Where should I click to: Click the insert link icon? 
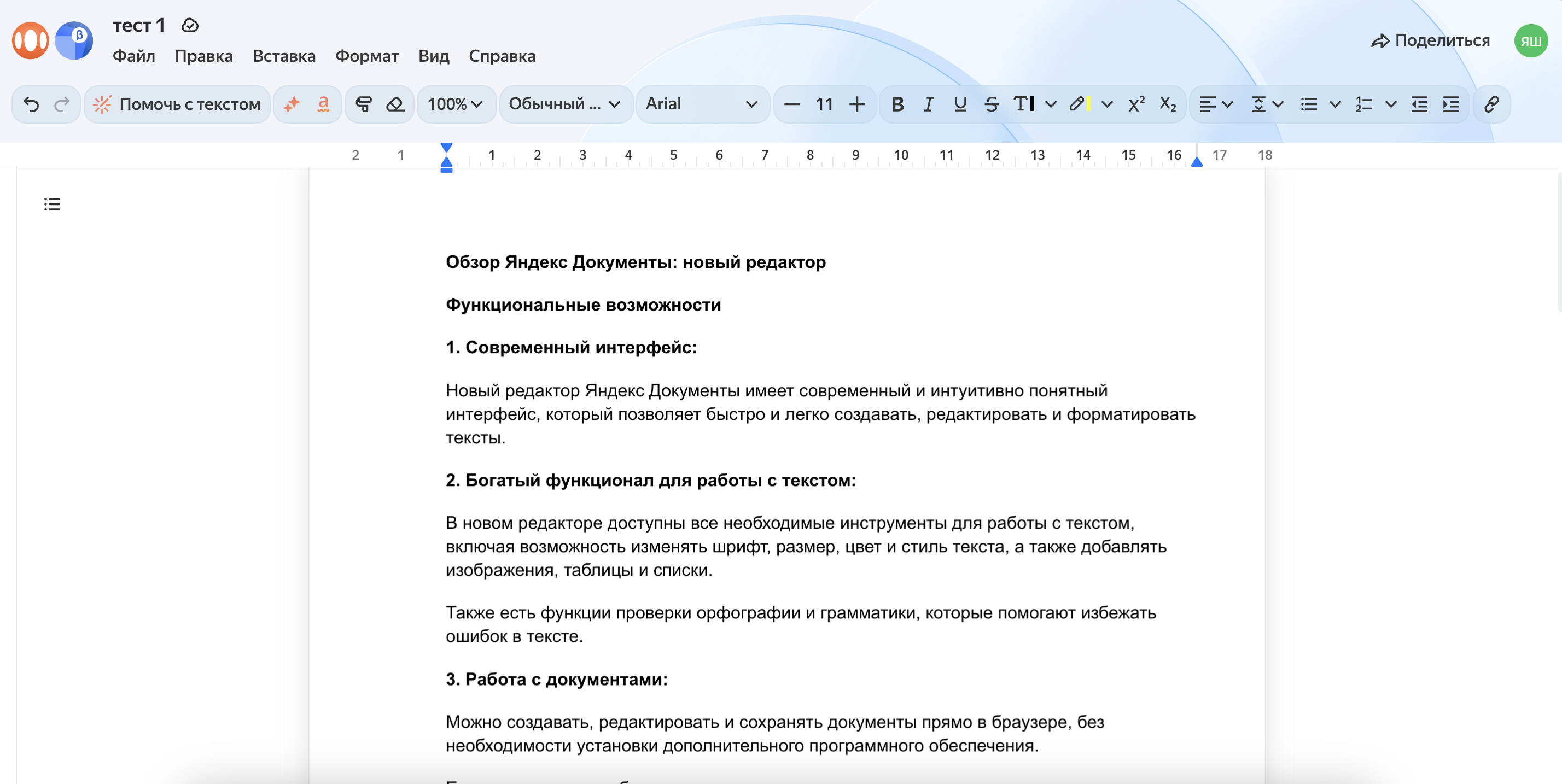(1491, 104)
